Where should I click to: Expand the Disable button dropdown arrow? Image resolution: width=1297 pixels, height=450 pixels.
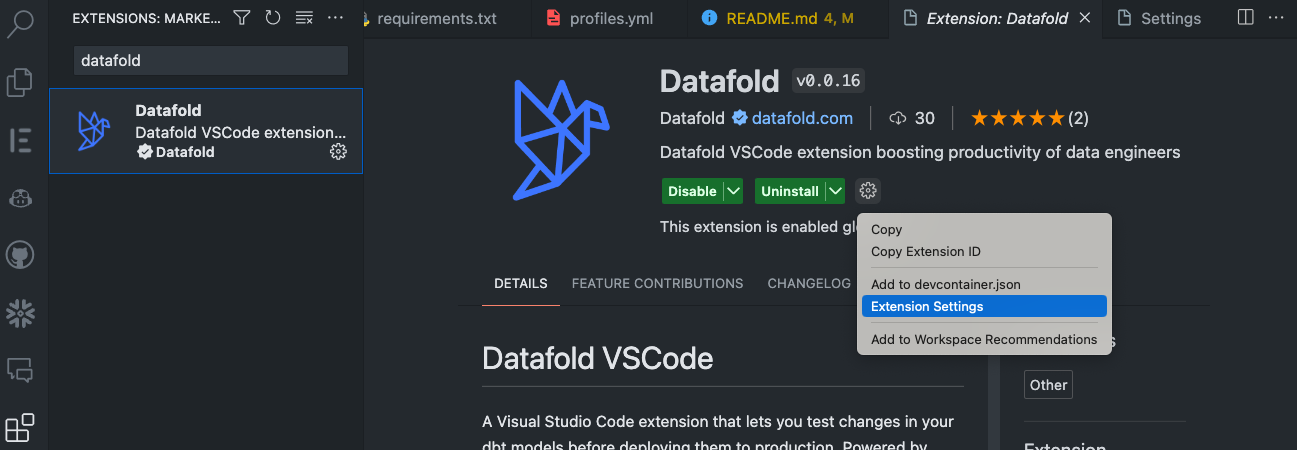(x=733, y=191)
